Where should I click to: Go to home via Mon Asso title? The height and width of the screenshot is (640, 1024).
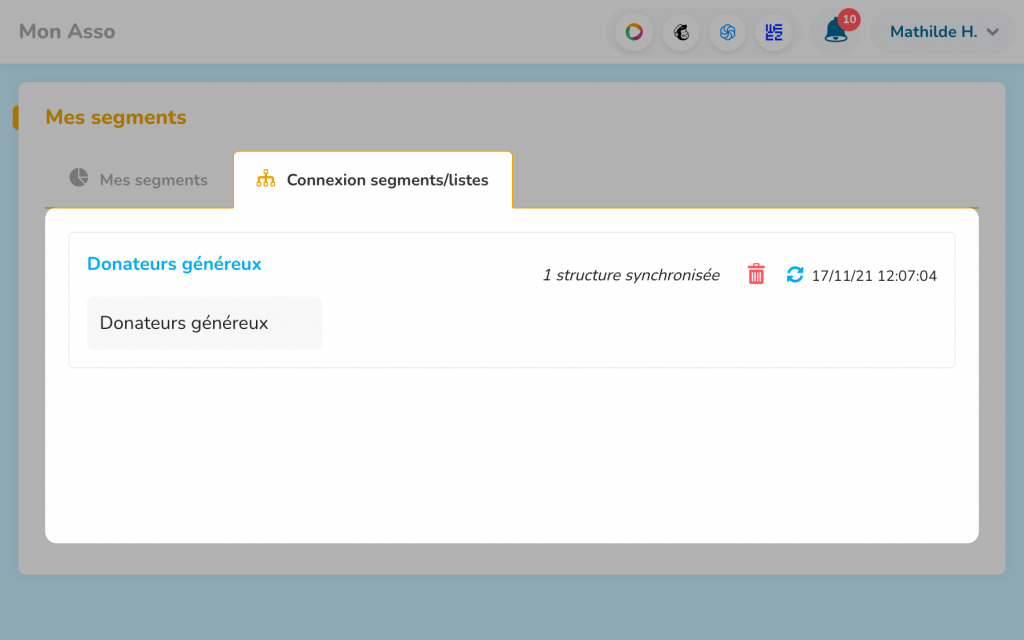67,32
